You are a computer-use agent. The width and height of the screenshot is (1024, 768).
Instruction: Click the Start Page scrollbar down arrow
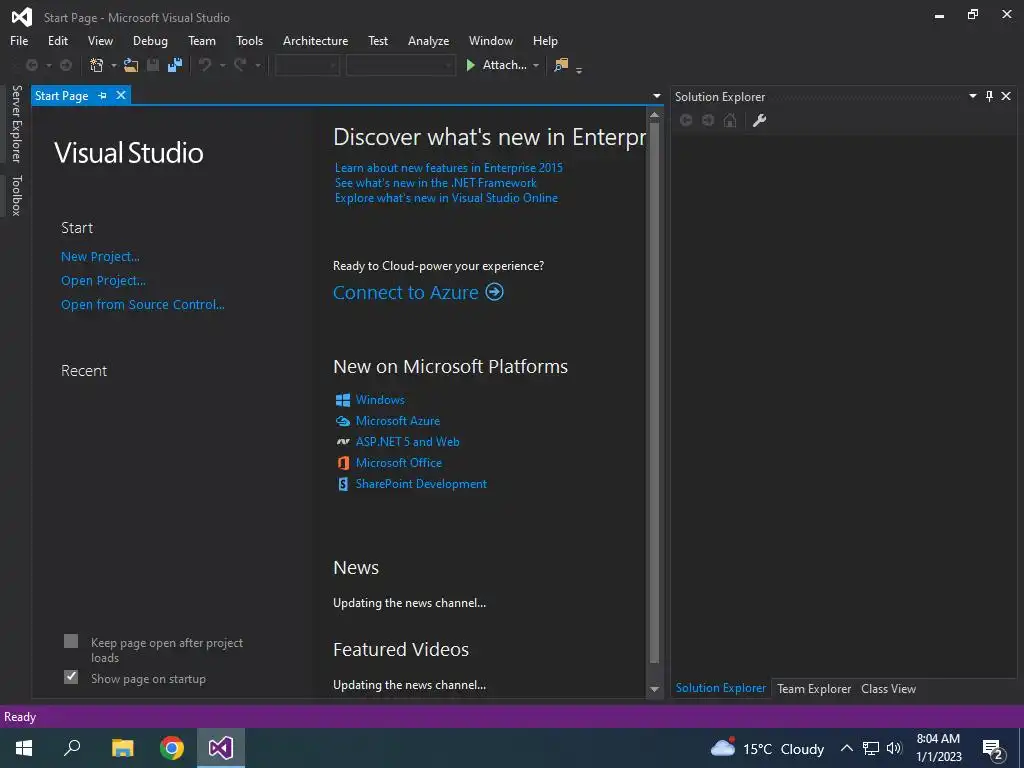tap(654, 689)
